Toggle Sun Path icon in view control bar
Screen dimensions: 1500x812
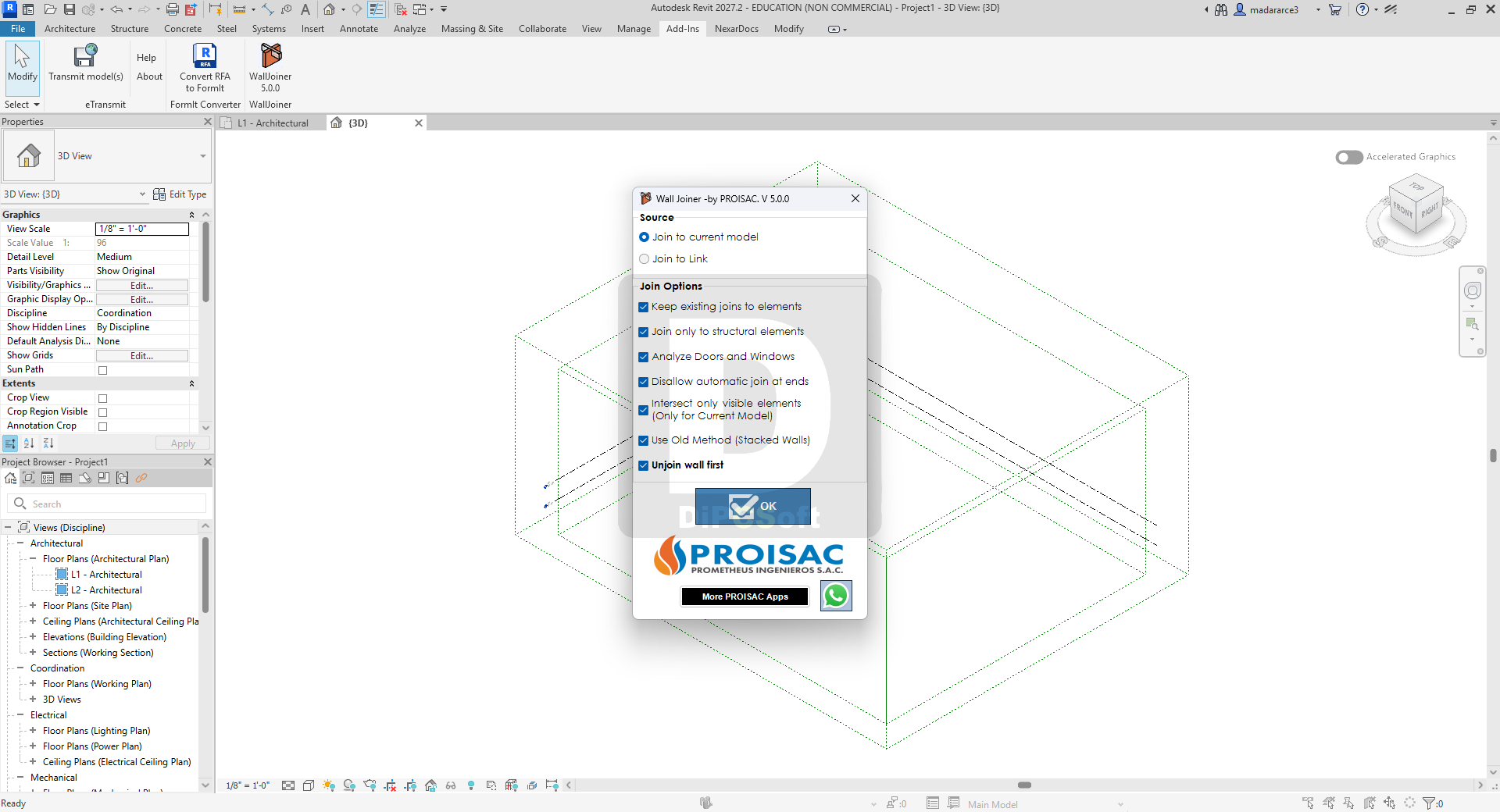329,785
